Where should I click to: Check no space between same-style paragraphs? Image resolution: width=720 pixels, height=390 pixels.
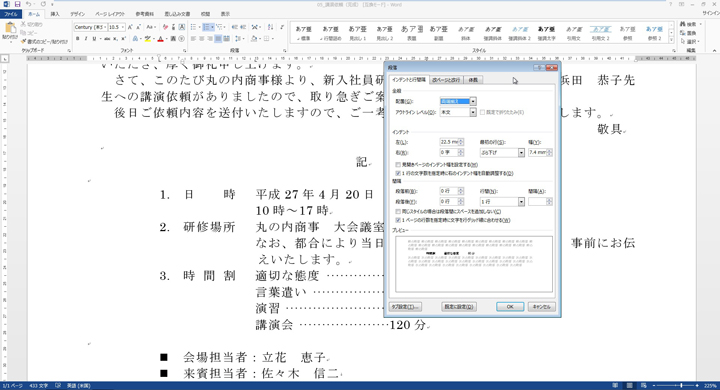click(x=398, y=212)
